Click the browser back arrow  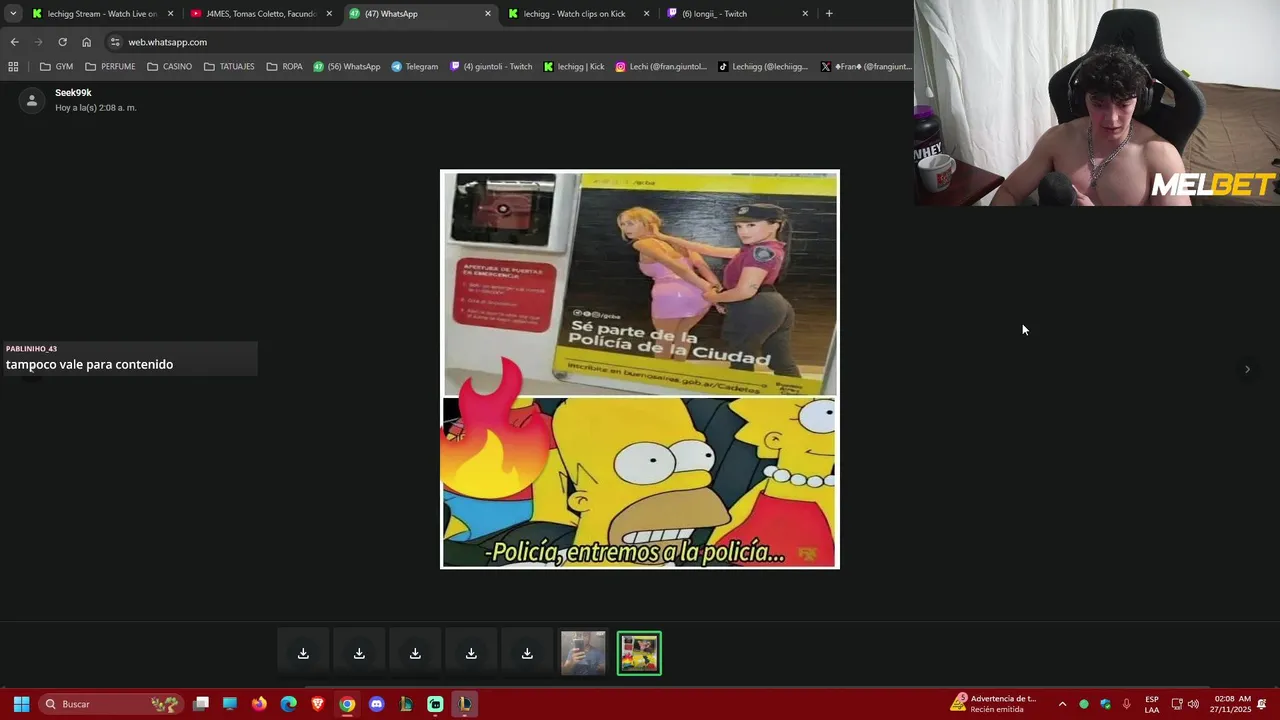point(14,42)
